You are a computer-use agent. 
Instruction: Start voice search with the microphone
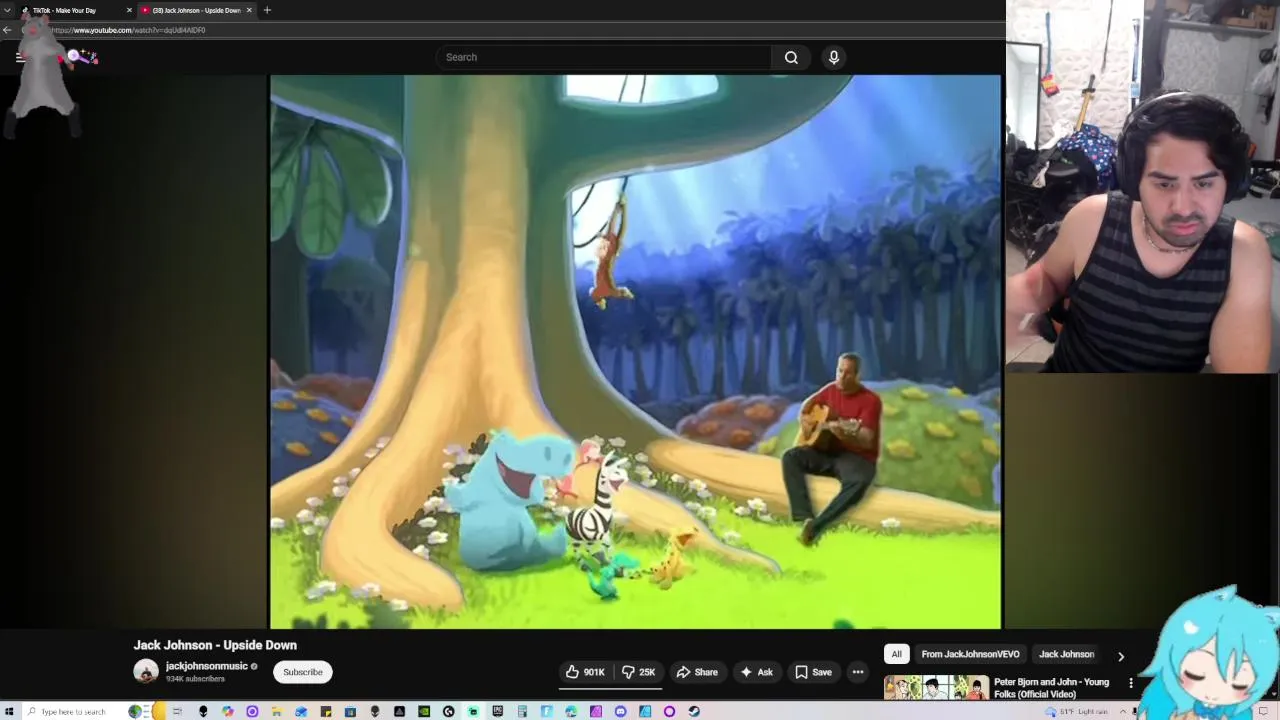coord(834,57)
